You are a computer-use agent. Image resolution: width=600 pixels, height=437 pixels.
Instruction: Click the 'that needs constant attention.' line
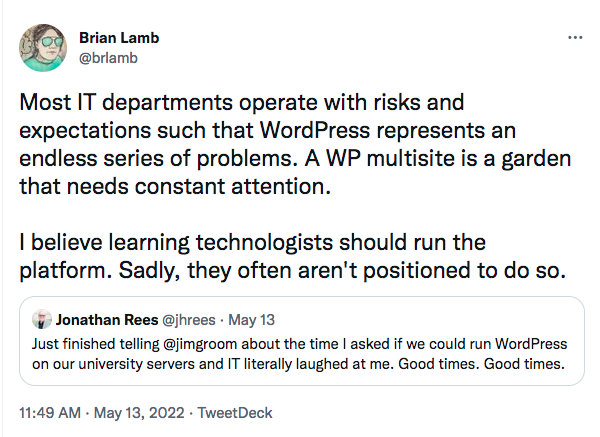(x=175, y=187)
